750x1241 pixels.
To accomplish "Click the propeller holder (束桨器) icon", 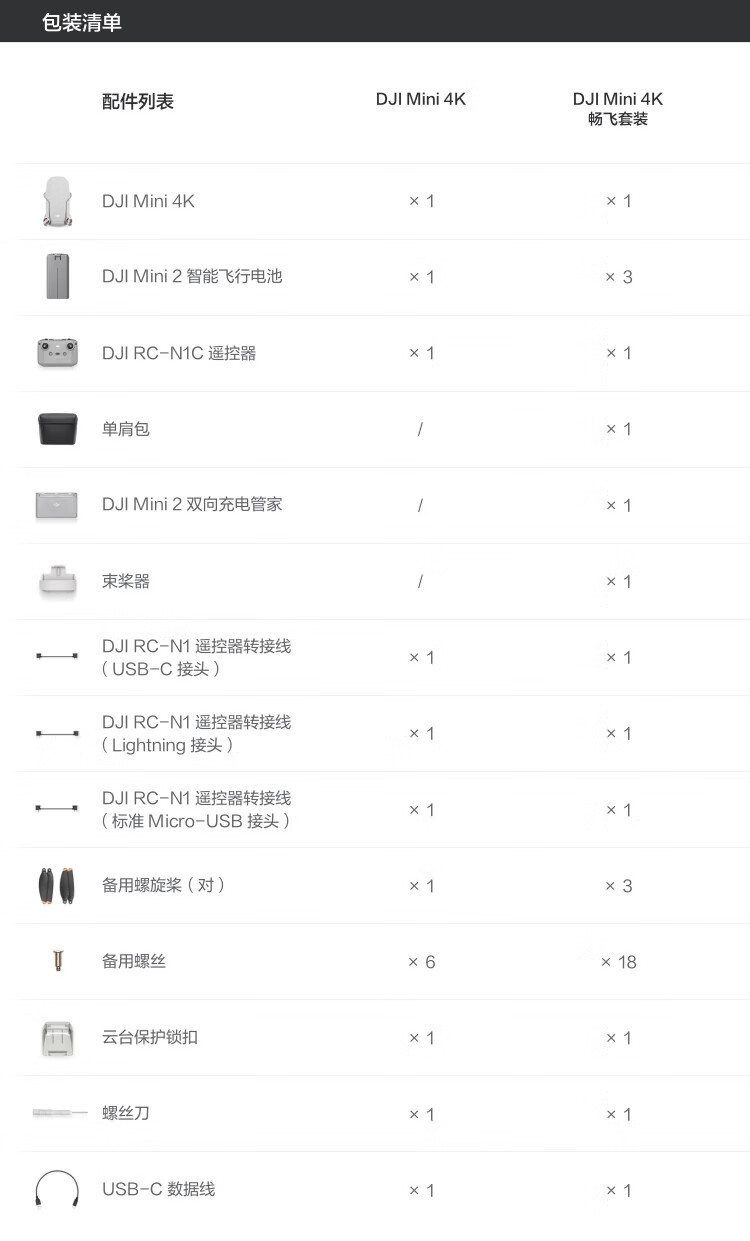I will click(57, 581).
